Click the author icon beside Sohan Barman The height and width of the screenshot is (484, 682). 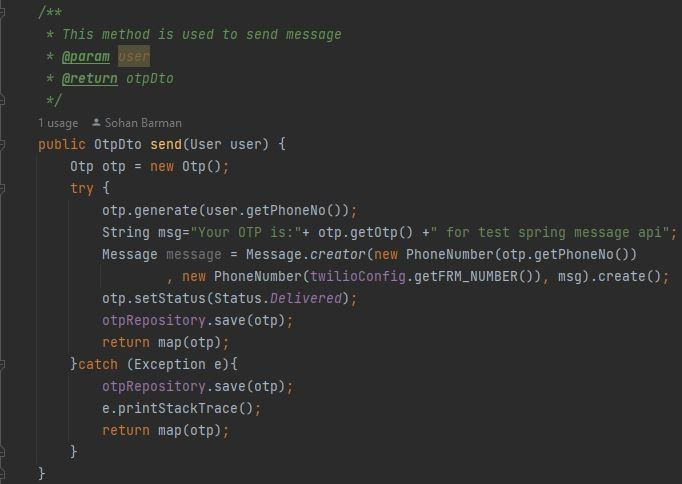[96, 123]
